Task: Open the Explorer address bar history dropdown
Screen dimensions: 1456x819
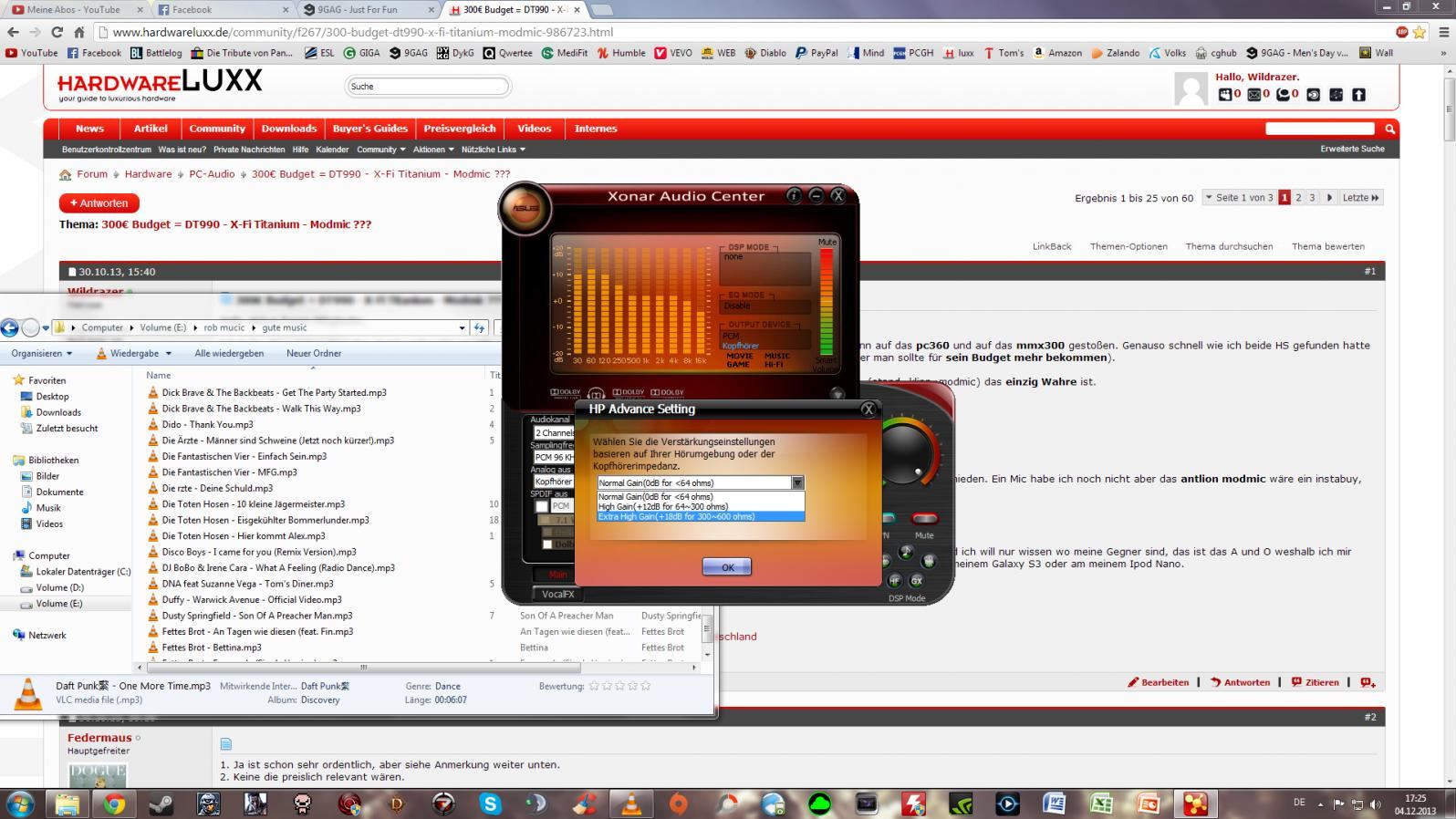Action: [x=462, y=327]
